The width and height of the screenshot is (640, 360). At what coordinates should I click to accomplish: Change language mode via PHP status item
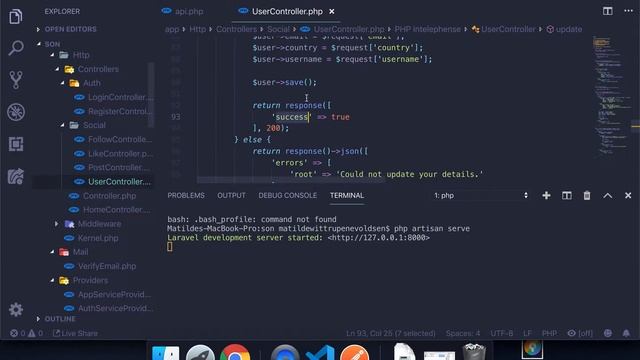[549, 333]
